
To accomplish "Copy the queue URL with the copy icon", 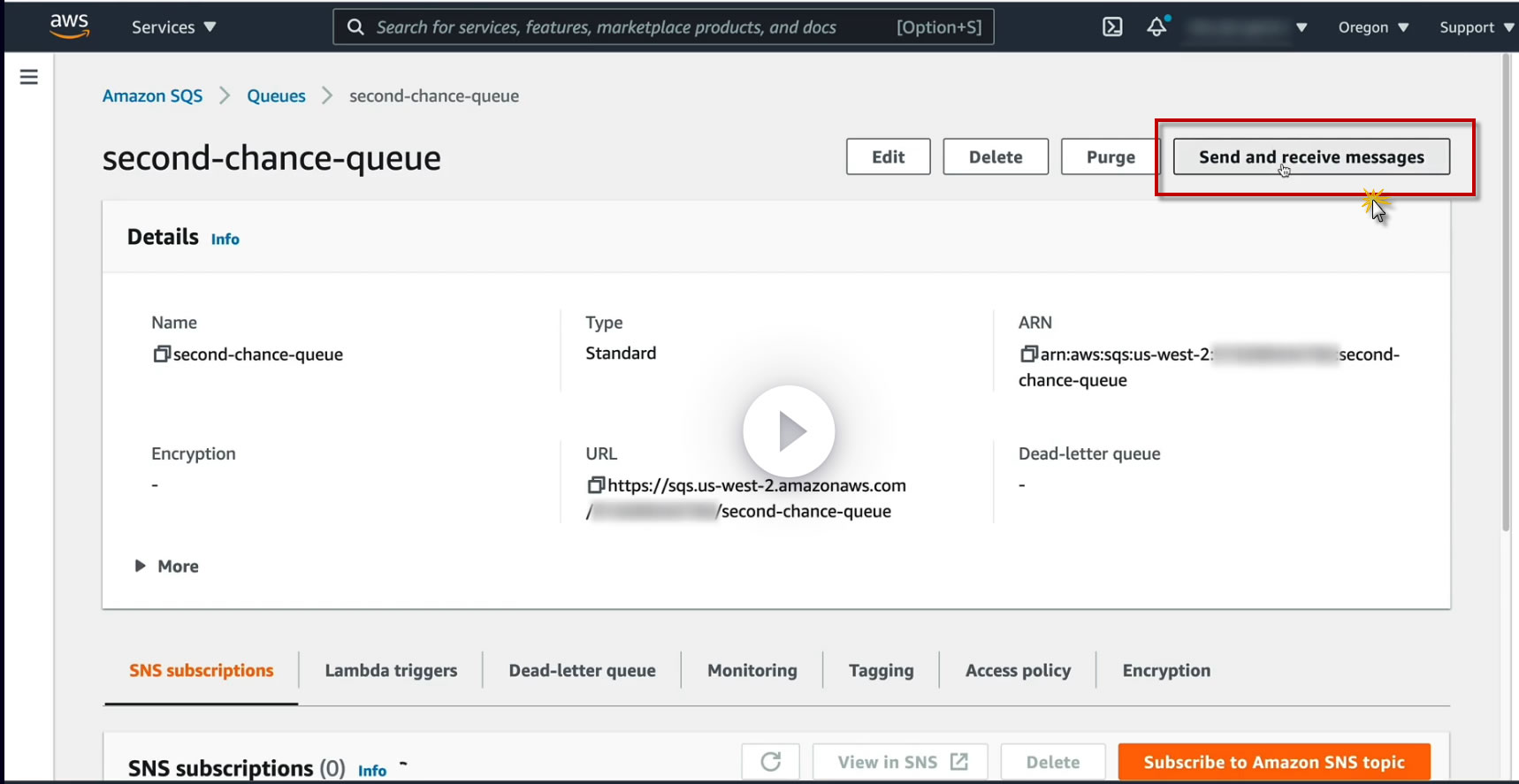I will (596, 484).
